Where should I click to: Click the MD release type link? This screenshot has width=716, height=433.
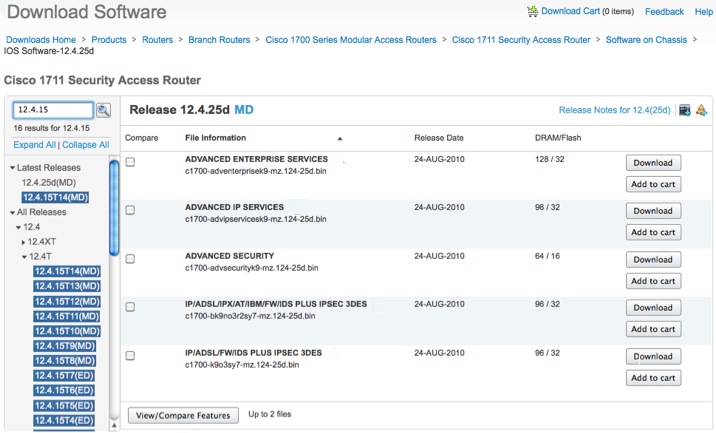[244, 110]
